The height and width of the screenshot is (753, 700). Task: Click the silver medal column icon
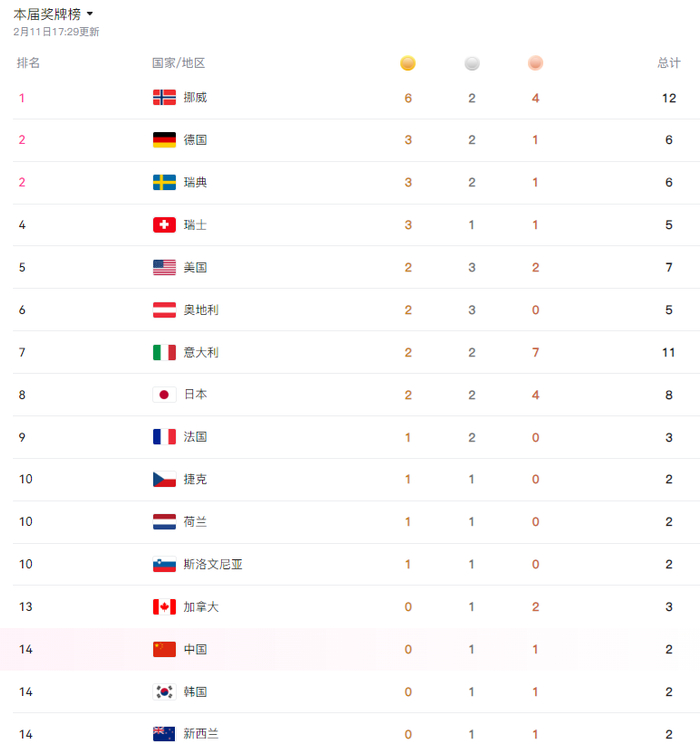(x=472, y=64)
